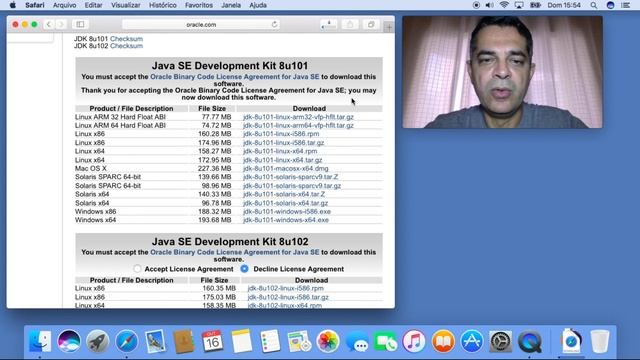640x360 pixels.
Task: Open Arquivo menu
Action: pos(64,5)
